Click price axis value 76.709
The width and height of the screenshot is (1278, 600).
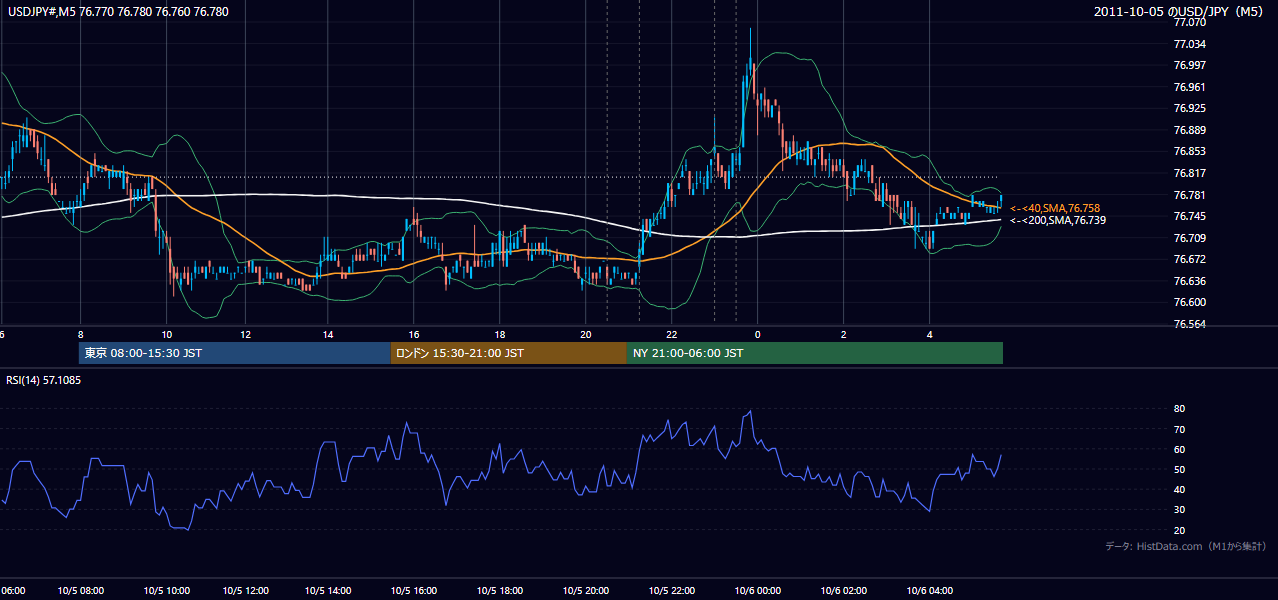(x=1190, y=238)
